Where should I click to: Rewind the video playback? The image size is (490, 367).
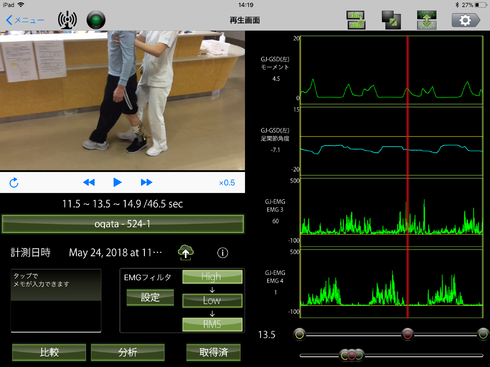(89, 182)
